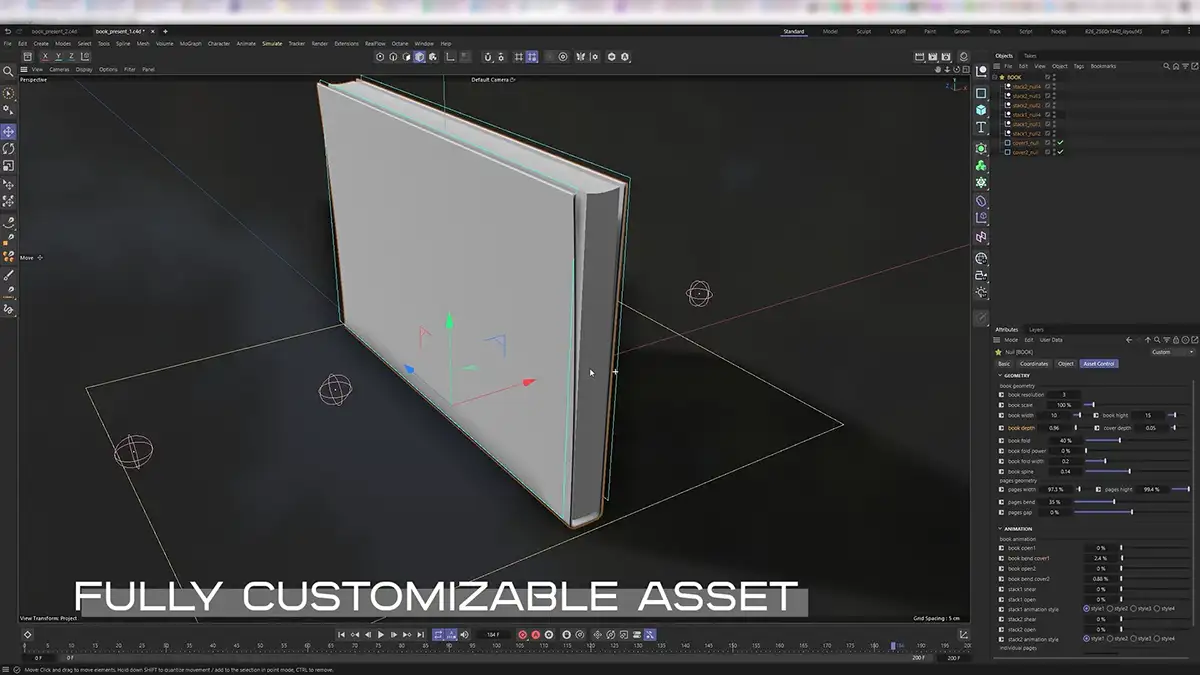Select the cover1_null object in Objects list
Viewport: 1200px width, 675px height.
[x=1027, y=143]
